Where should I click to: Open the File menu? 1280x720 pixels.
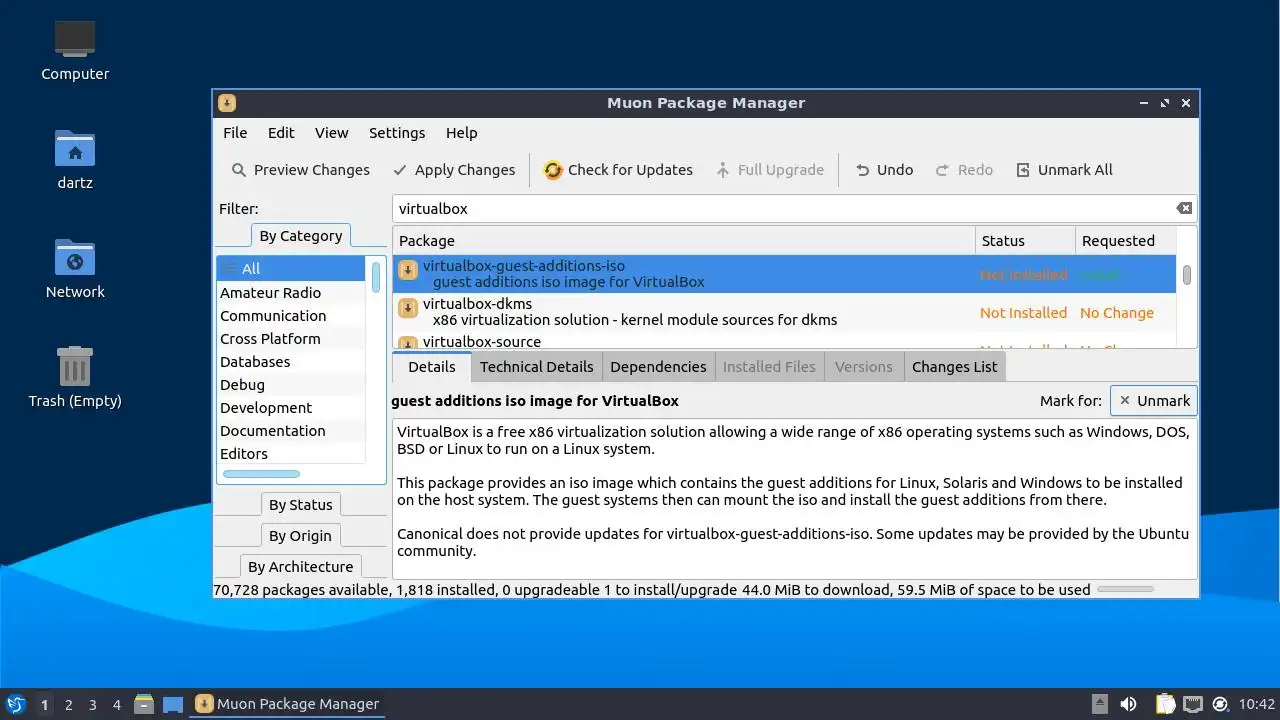click(235, 133)
